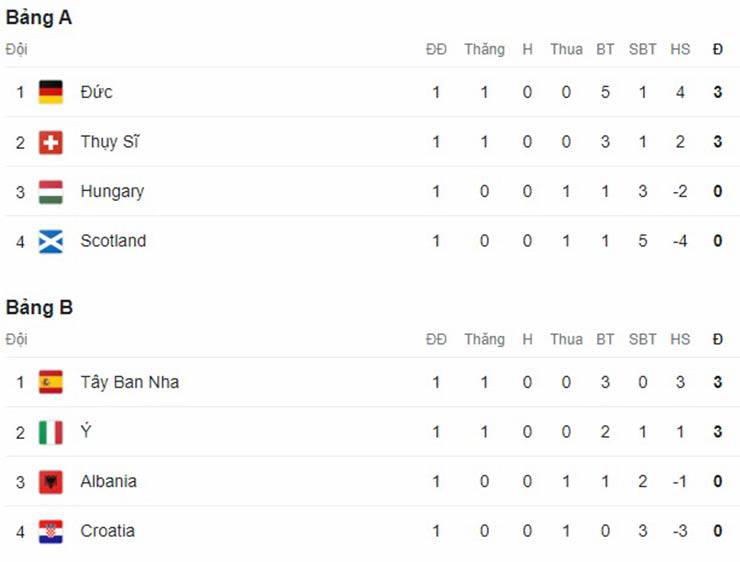The width and height of the screenshot is (740, 562).
Task: Click the Spain flag icon
Action: pos(51,382)
